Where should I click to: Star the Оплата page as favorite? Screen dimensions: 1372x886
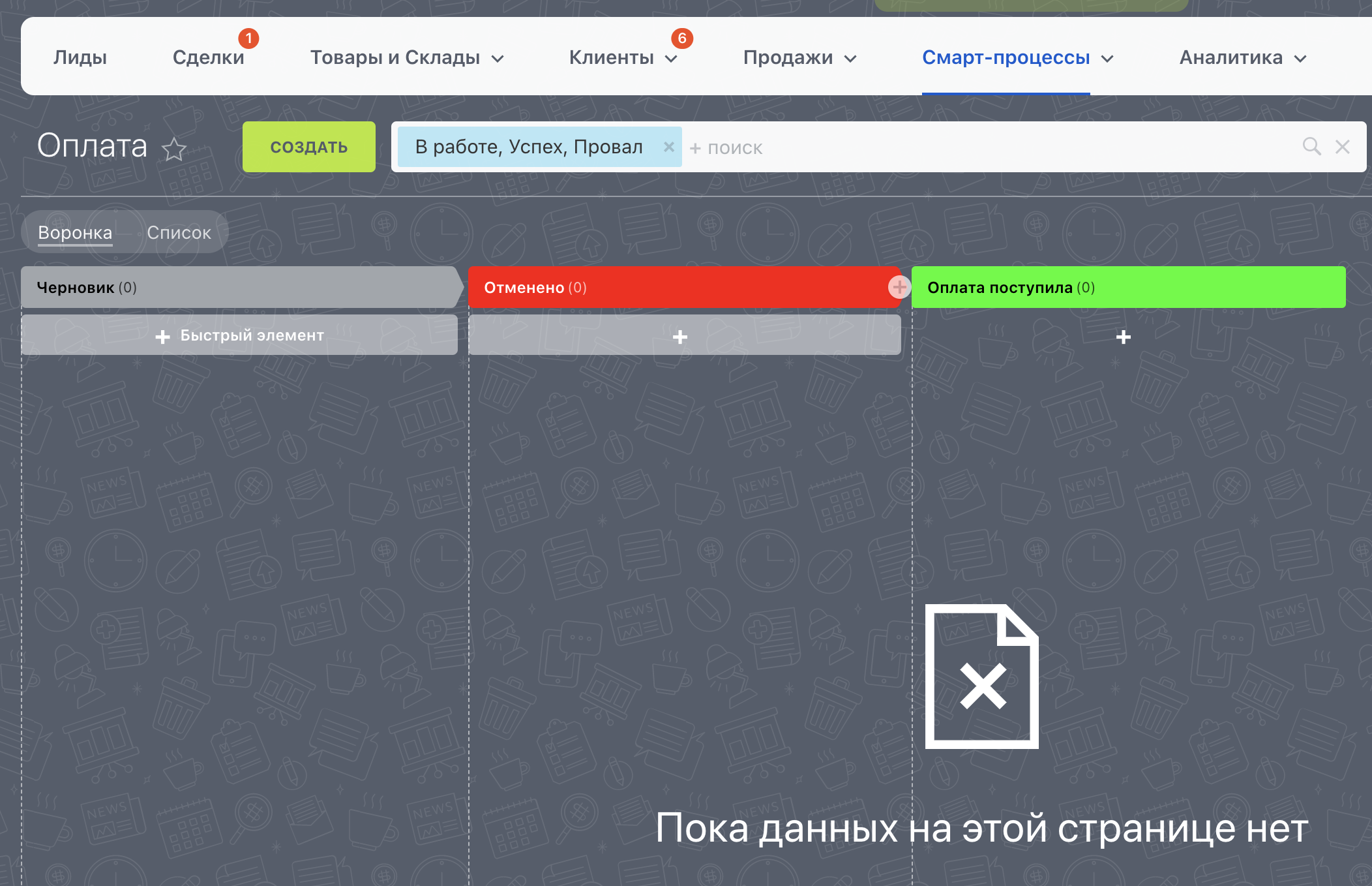(174, 149)
